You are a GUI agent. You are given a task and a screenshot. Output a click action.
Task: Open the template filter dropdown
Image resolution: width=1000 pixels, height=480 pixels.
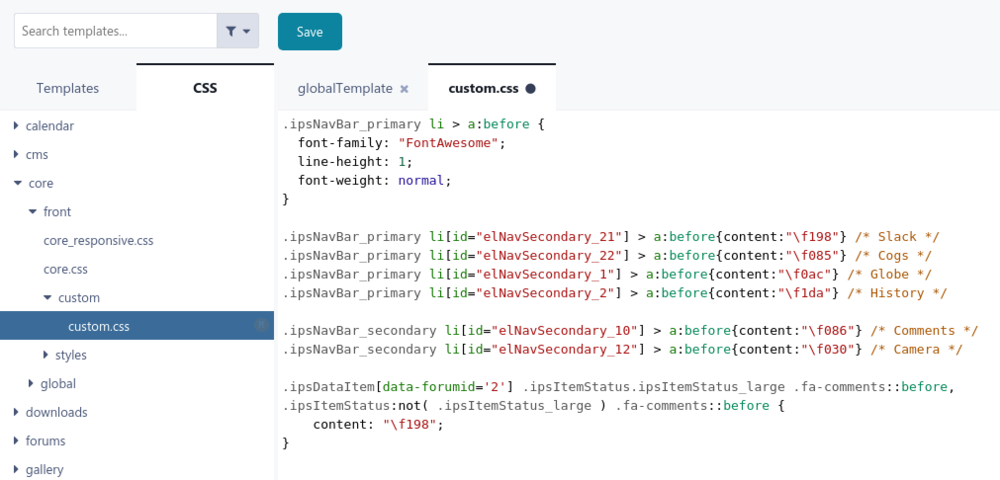pyautogui.click(x=238, y=31)
